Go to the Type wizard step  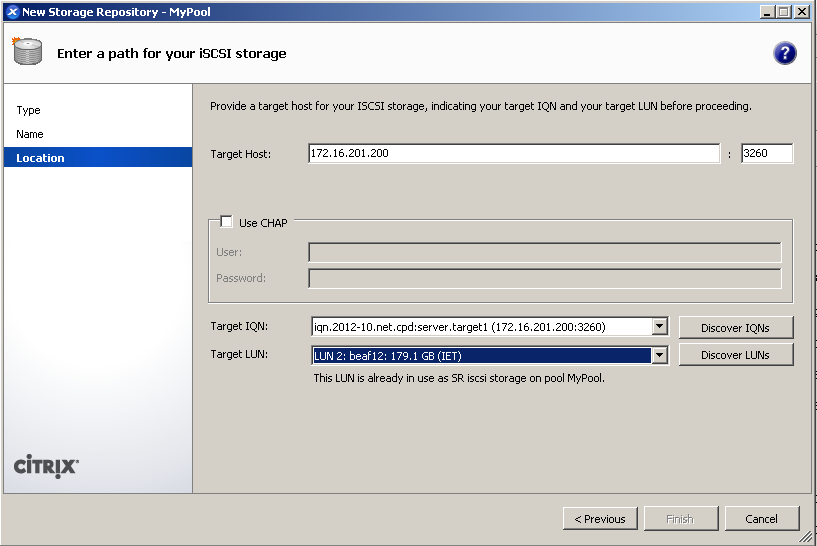tap(28, 110)
